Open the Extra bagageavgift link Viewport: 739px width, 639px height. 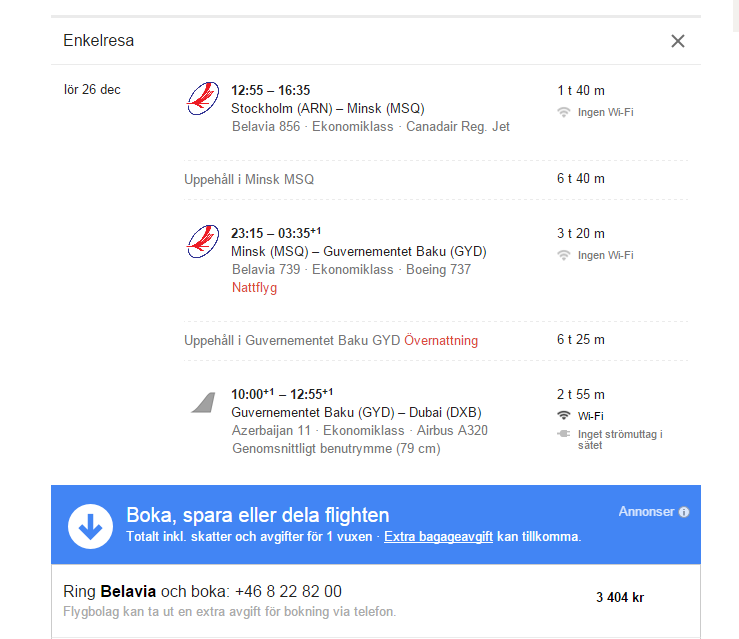[438, 537]
